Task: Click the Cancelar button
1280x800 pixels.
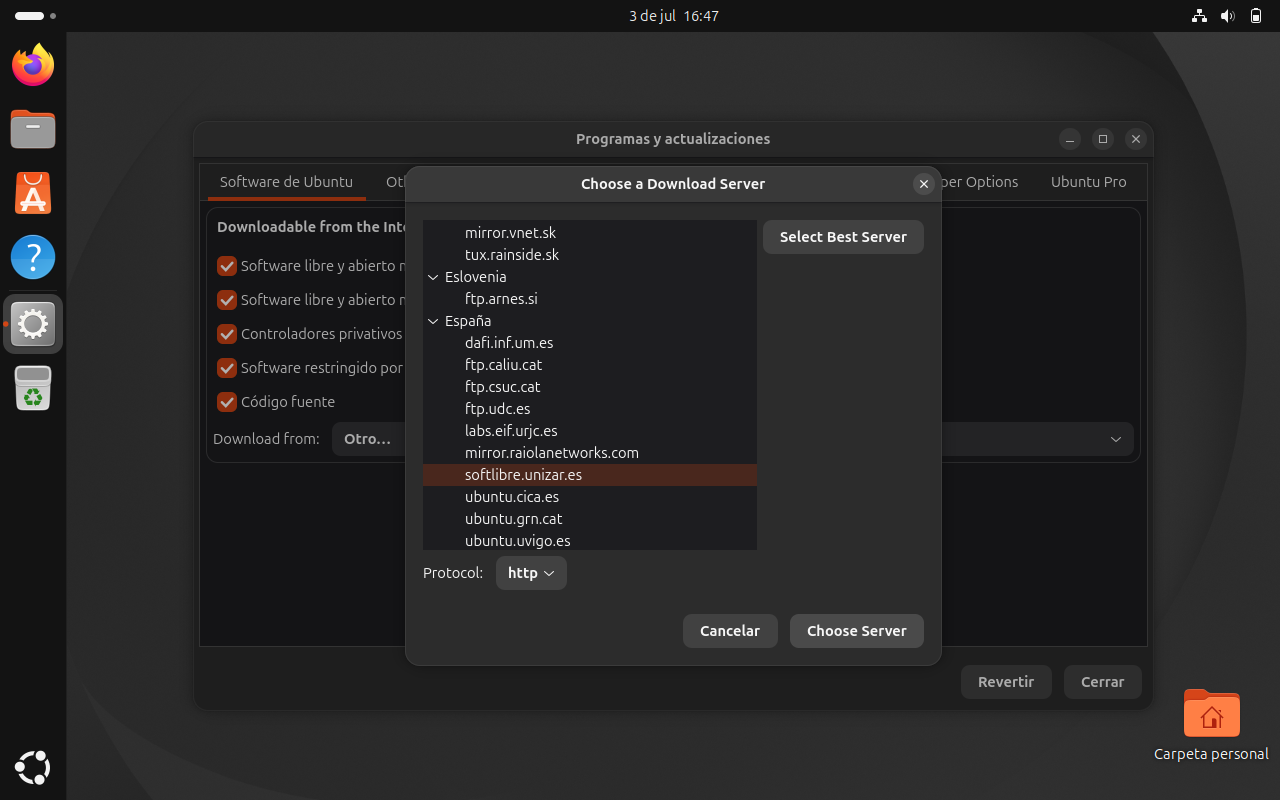Action: pyautogui.click(x=730, y=631)
